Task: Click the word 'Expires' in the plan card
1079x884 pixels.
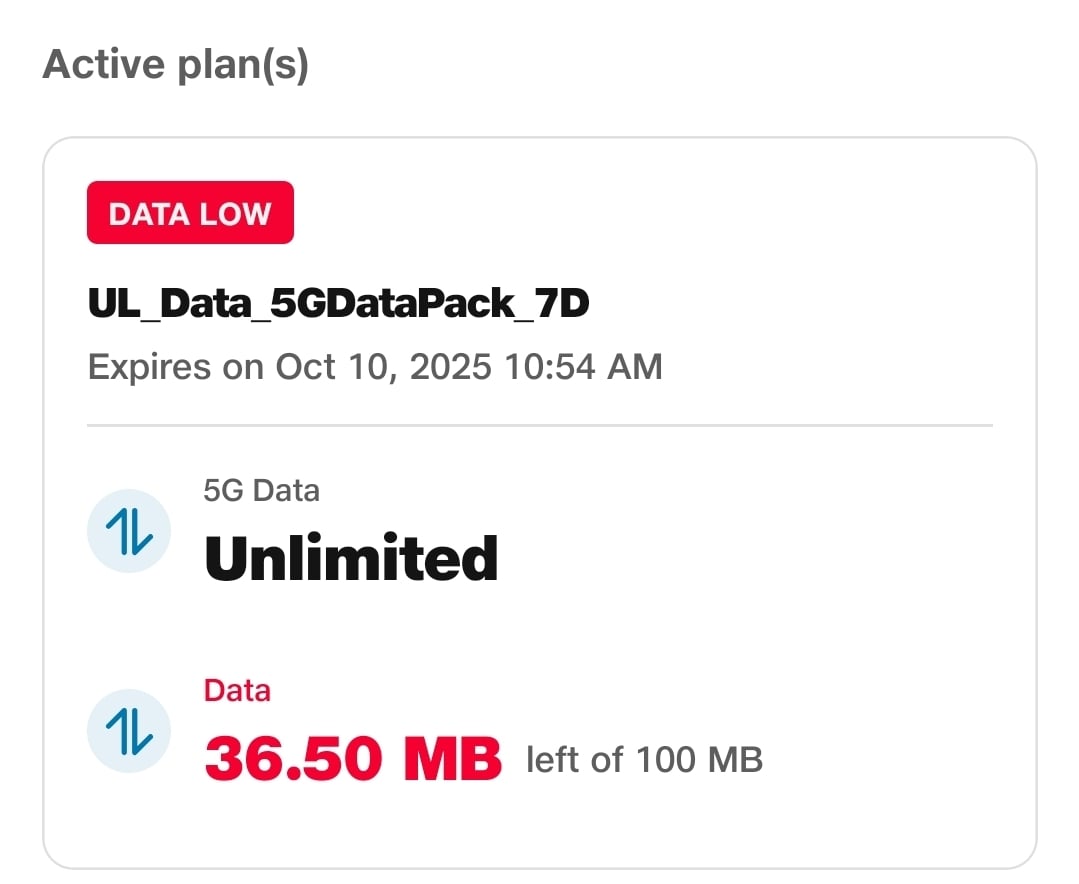Action: 149,366
